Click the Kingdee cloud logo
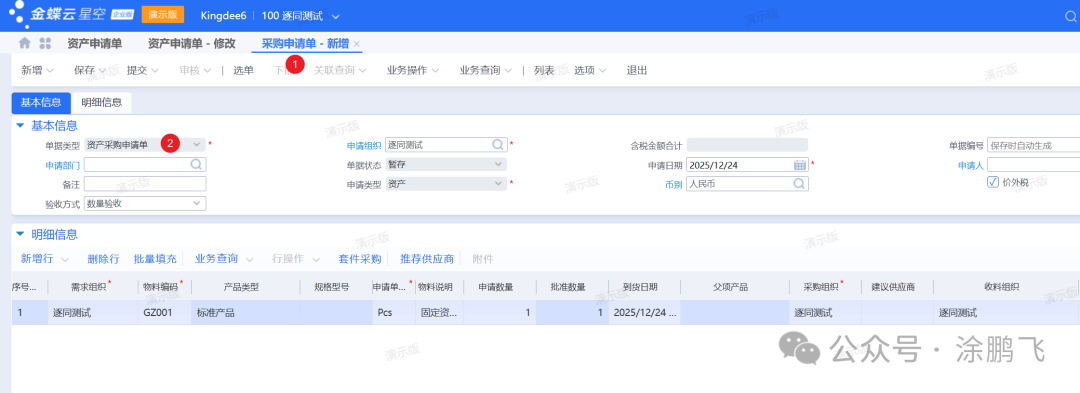This screenshot has height=393, width=1080. 71,15
